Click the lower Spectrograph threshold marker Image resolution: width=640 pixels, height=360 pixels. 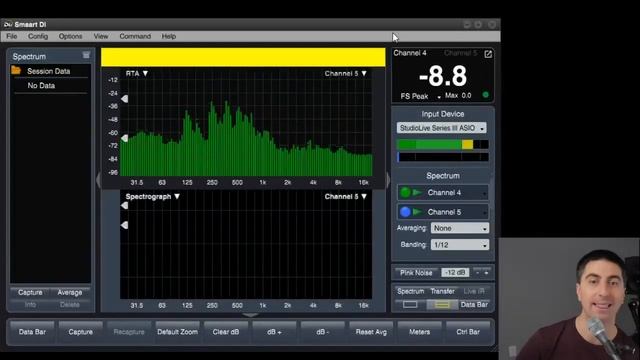(x=124, y=225)
